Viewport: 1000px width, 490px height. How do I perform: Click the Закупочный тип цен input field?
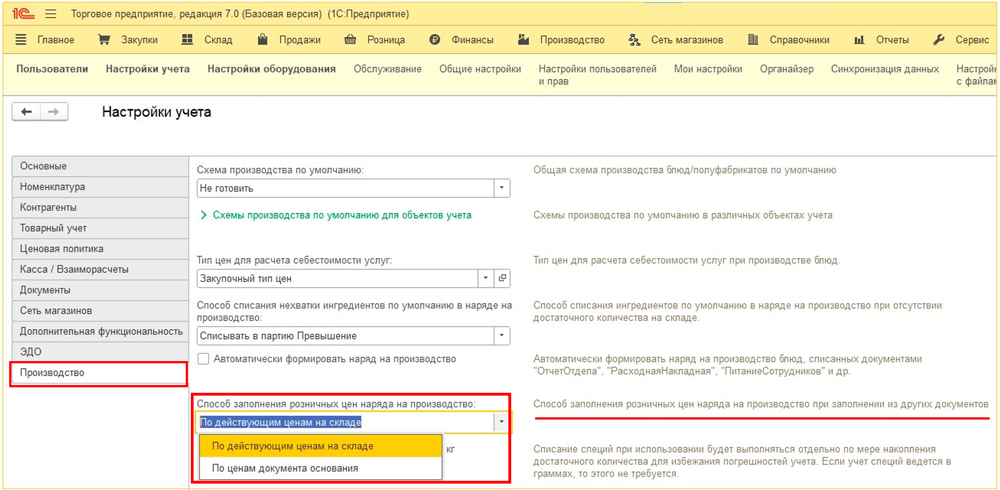pyautogui.click(x=337, y=278)
